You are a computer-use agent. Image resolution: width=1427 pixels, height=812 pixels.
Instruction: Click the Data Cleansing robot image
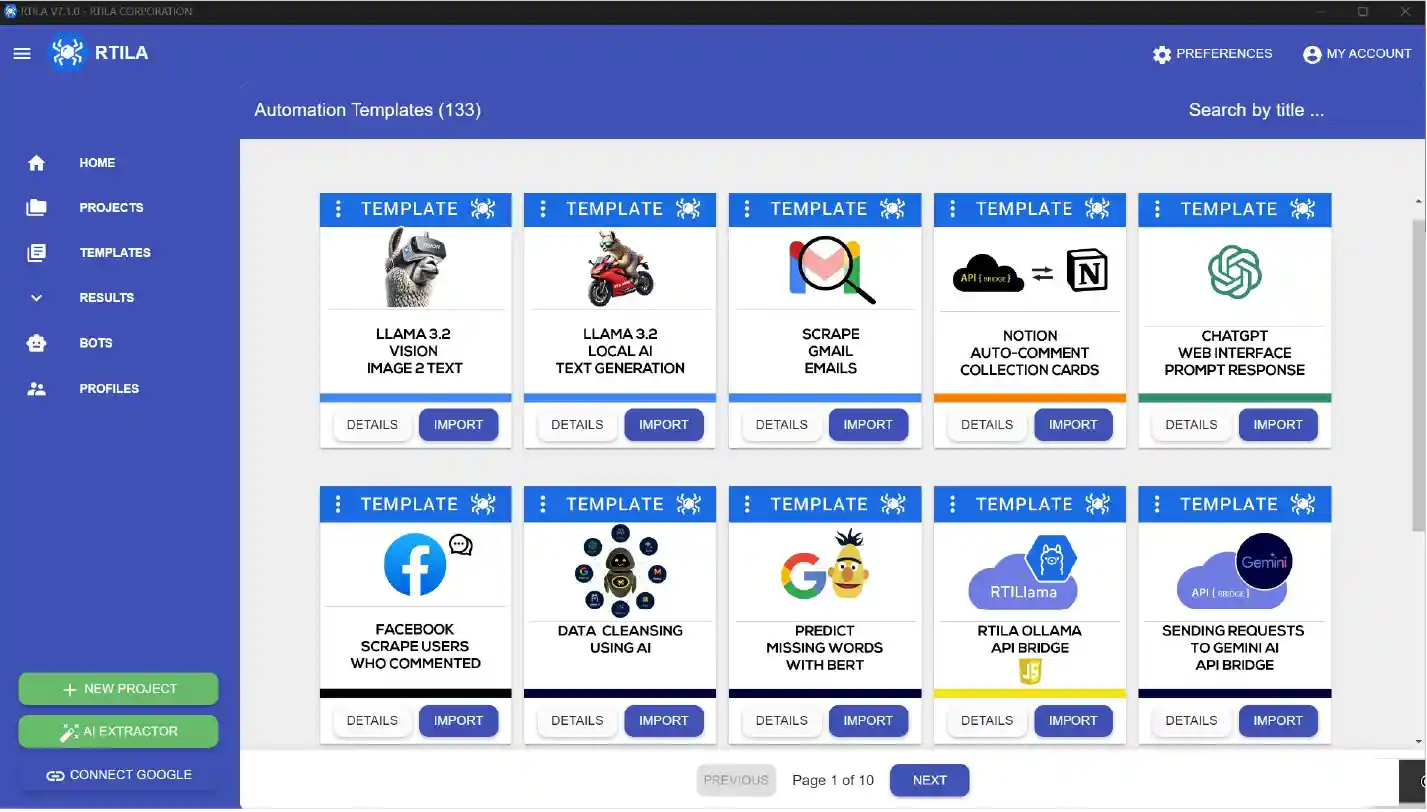click(620, 569)
